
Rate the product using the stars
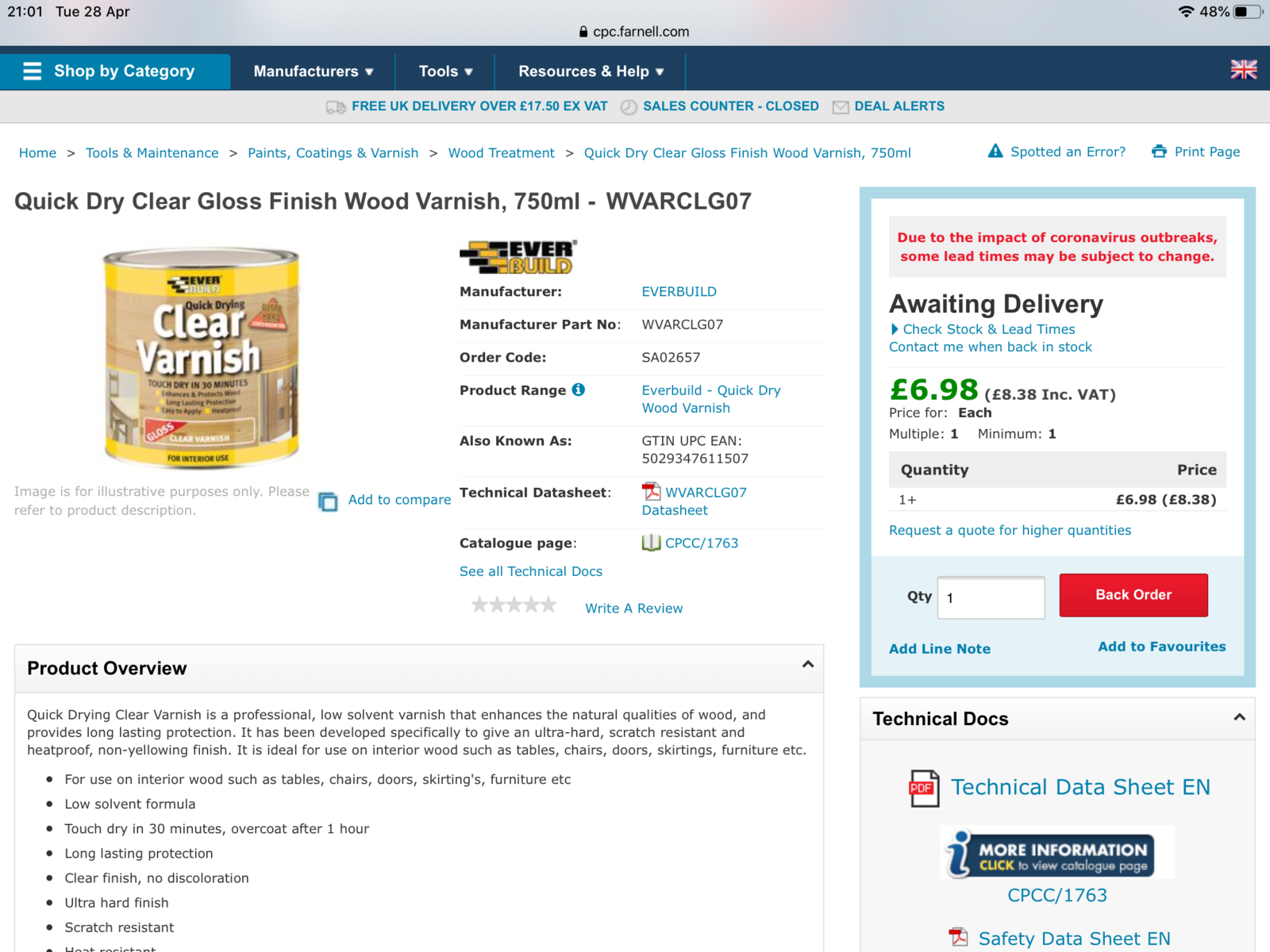point(514,605)
